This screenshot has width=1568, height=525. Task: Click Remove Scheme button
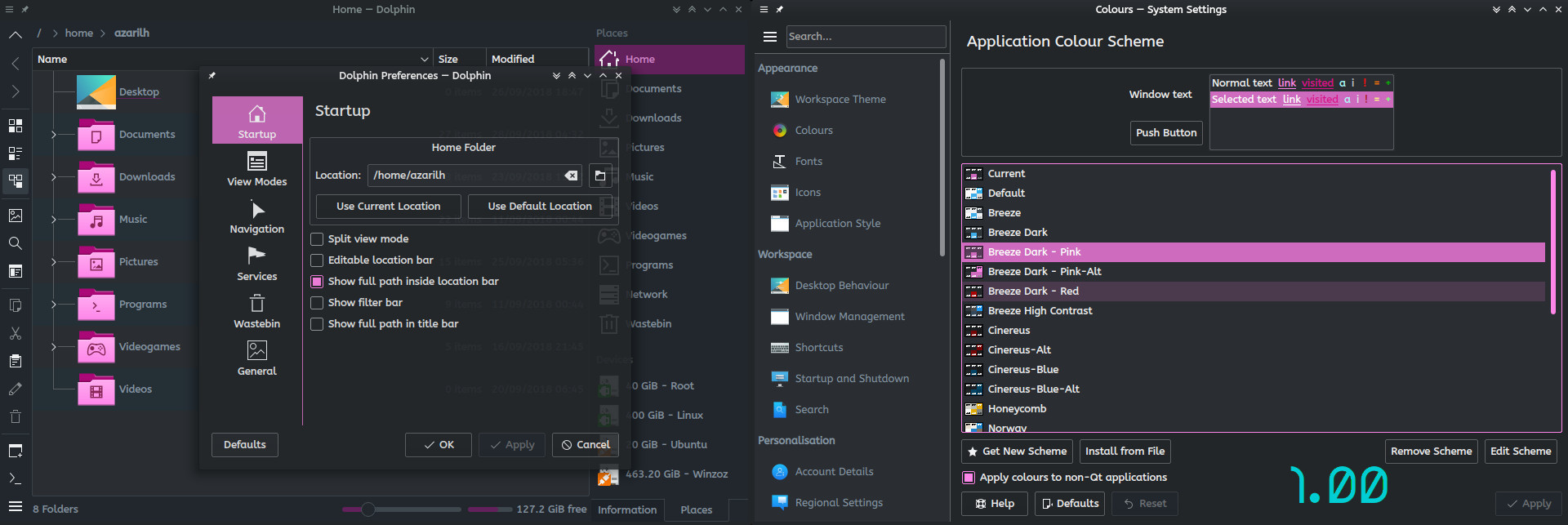click(x=1431, y=452)
